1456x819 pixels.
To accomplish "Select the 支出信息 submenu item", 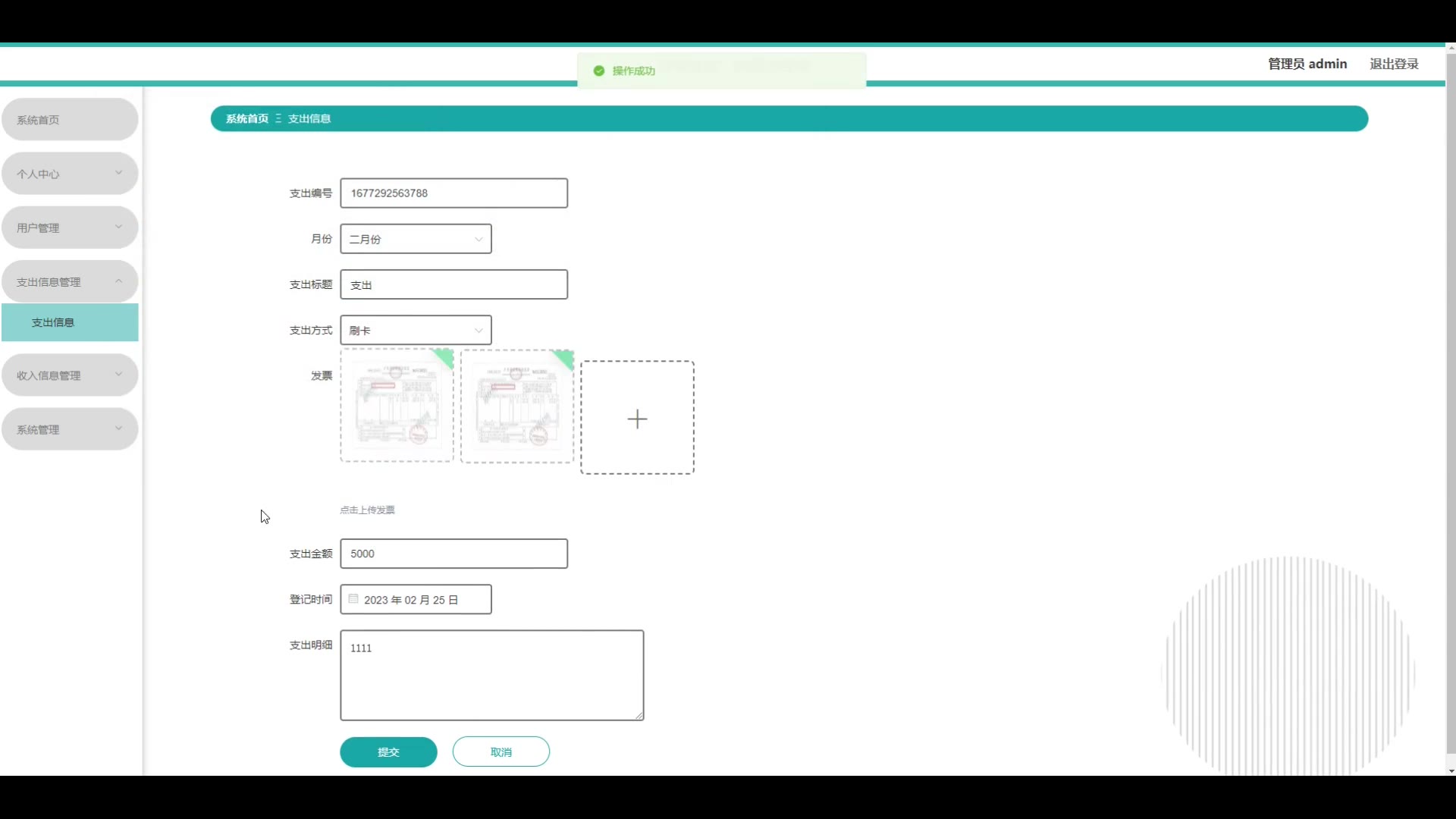I will point(70,322).
